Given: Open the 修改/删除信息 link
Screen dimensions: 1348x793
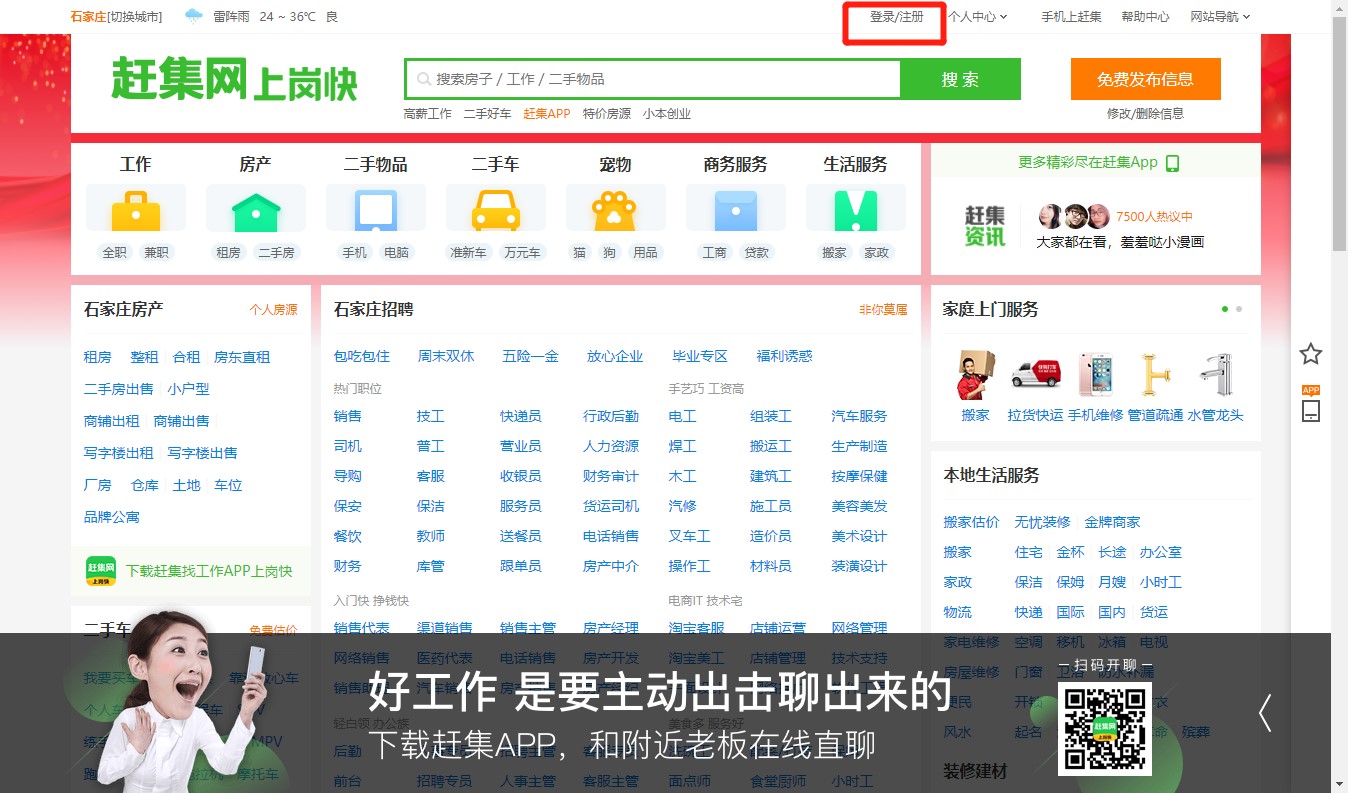Looking at the screenshot, I should point(1145,114).
